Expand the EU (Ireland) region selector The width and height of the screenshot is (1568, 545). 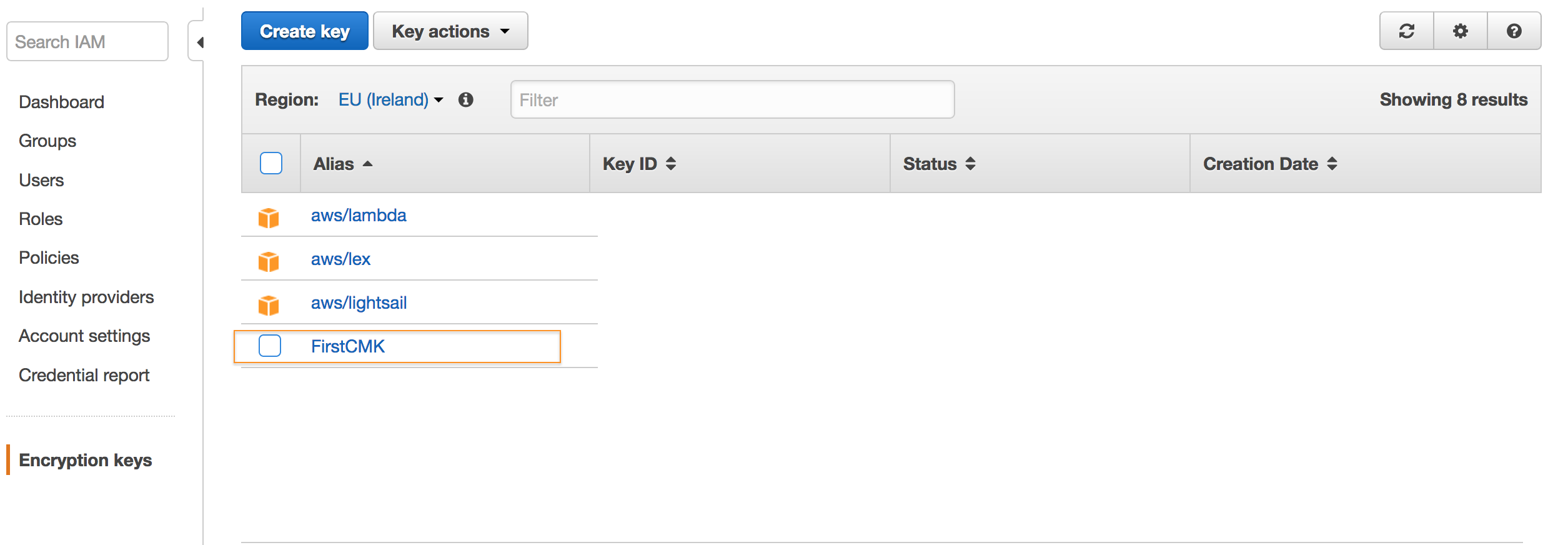(x=390, y=99)
